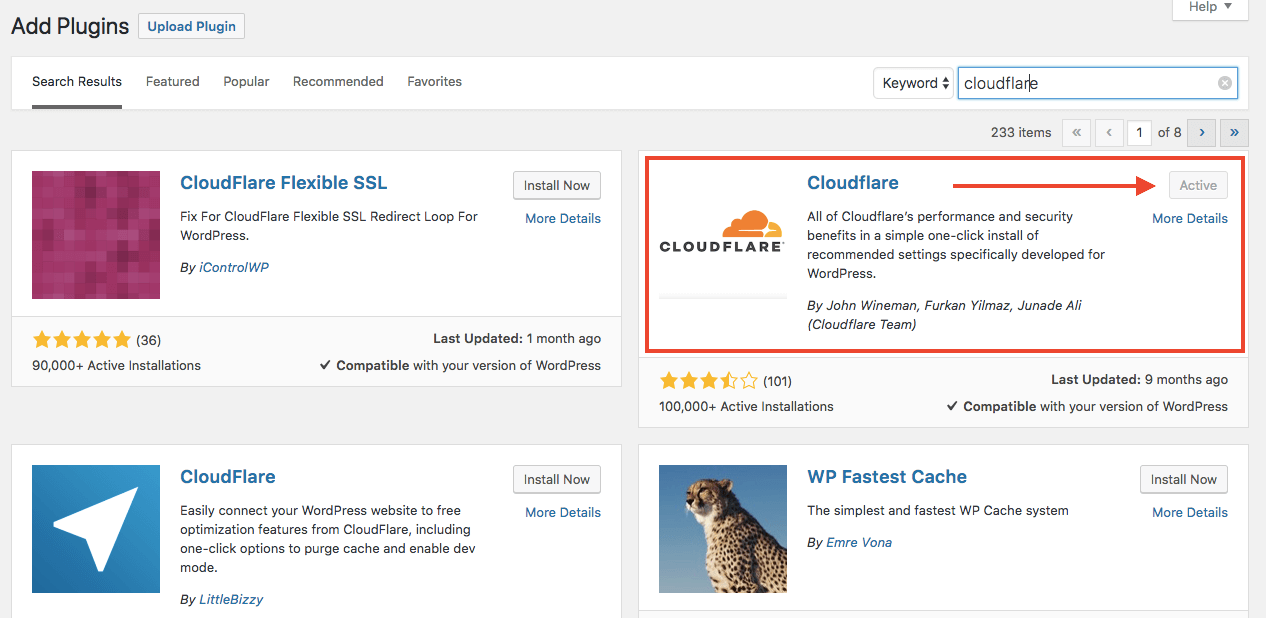The image size is (1266, 618).
Task: Go to the first results page
Action: click(x=1076, y=132)
